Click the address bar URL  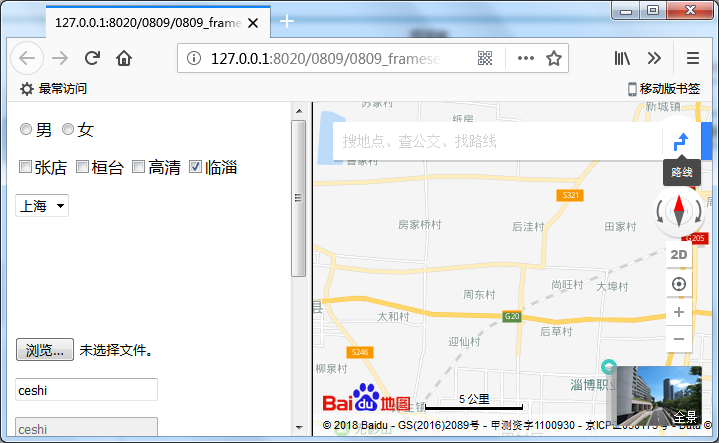tap(325, 59)
